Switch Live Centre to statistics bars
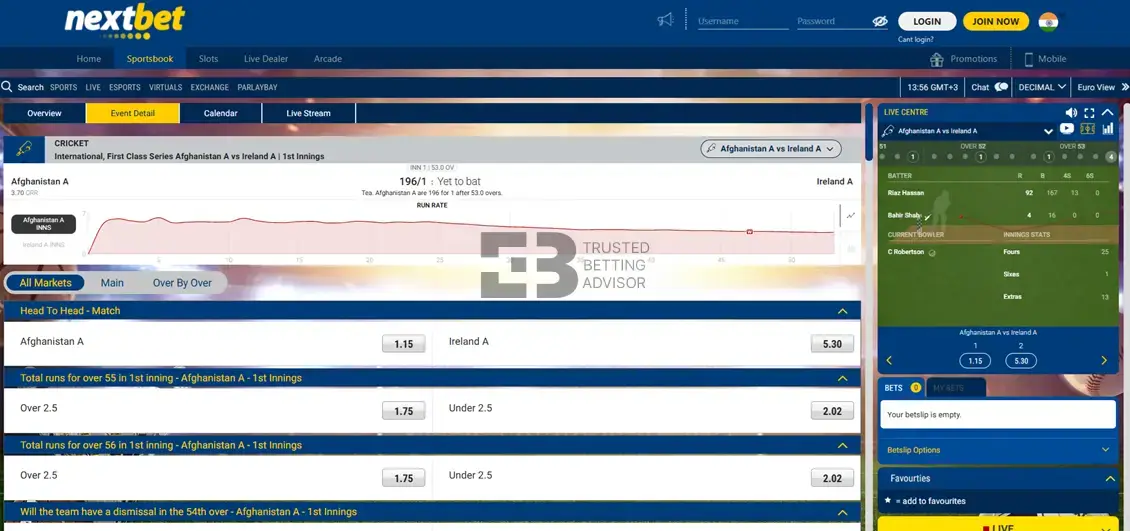 tap(1108, 129)
